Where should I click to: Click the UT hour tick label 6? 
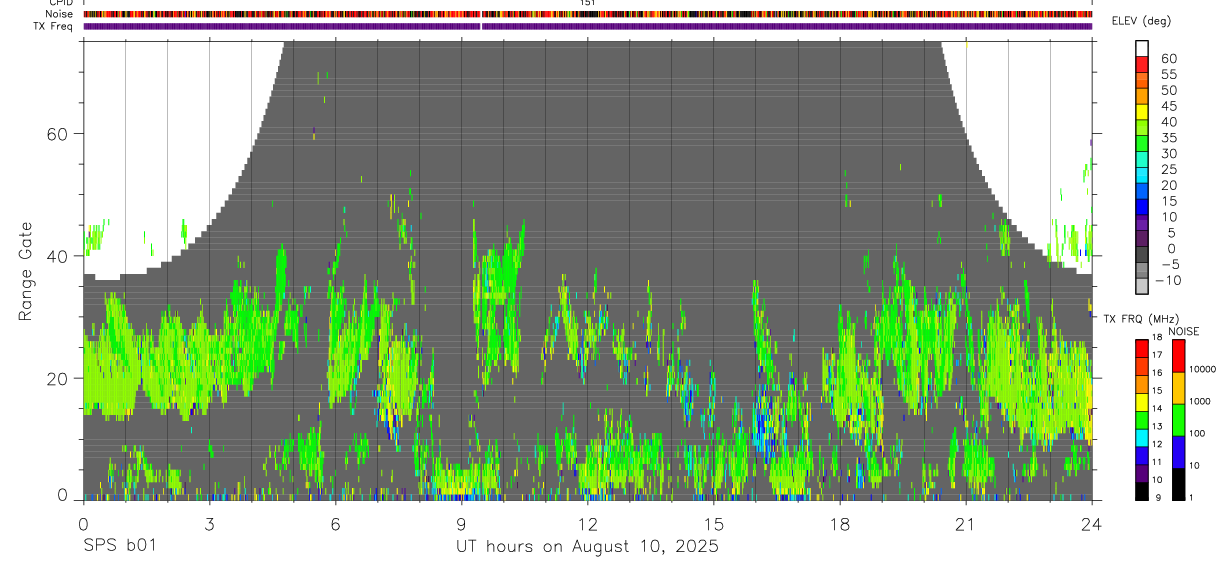coord(335,523)
